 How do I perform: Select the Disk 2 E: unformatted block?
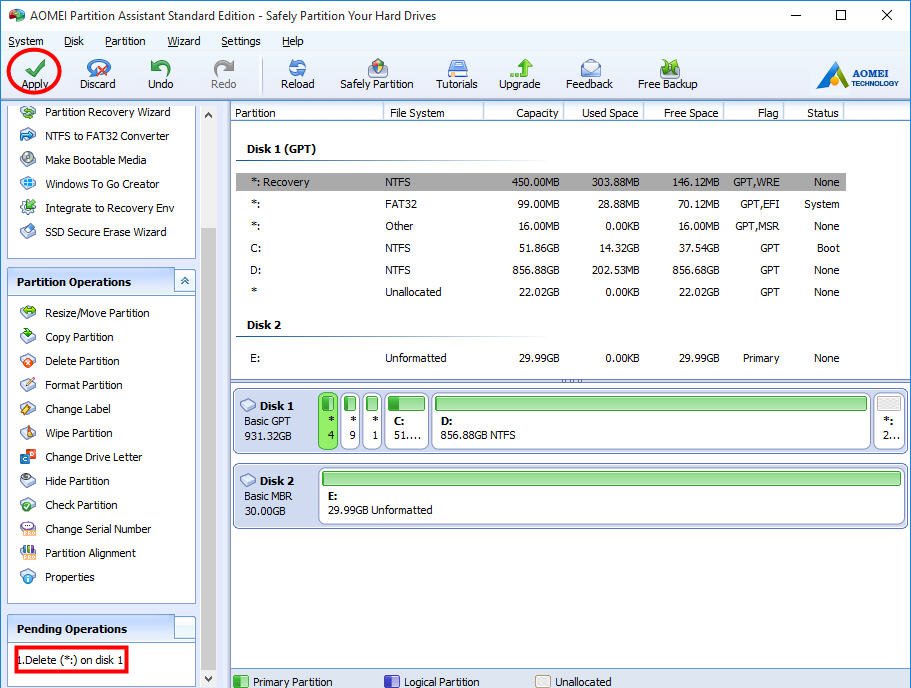click(x=610, y=495)
